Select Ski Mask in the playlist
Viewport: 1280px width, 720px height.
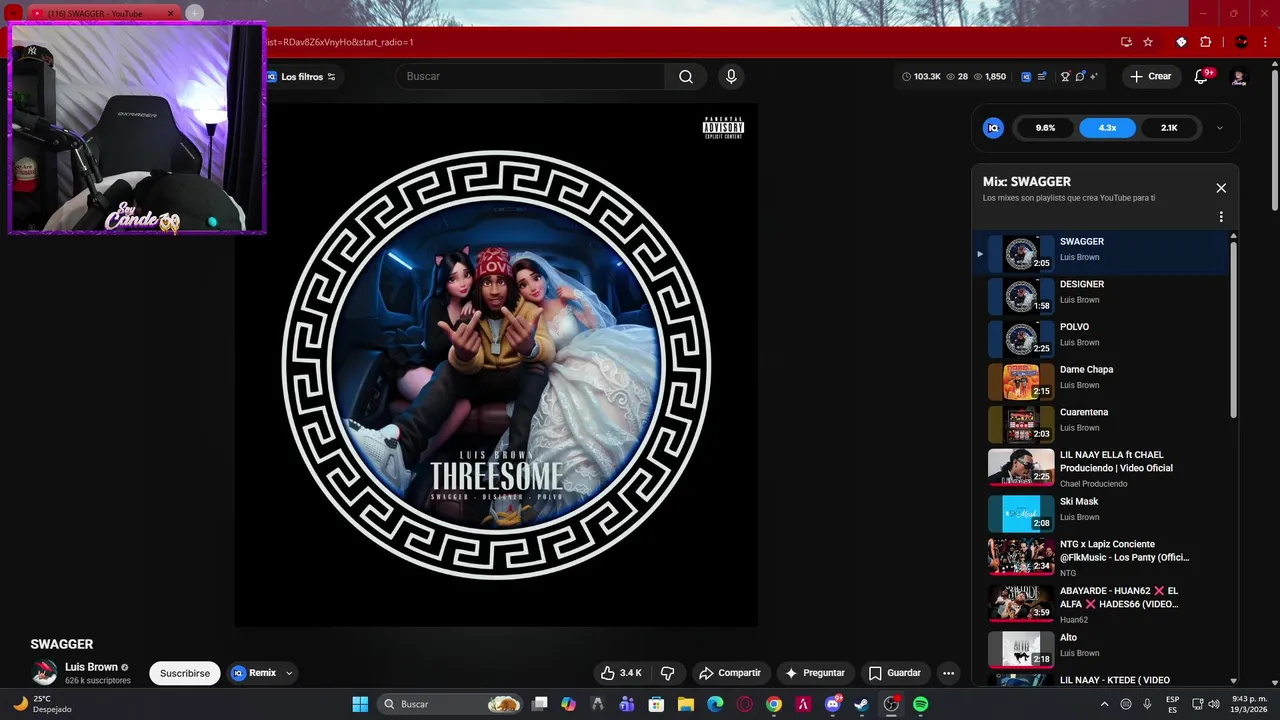(1100, 513)
